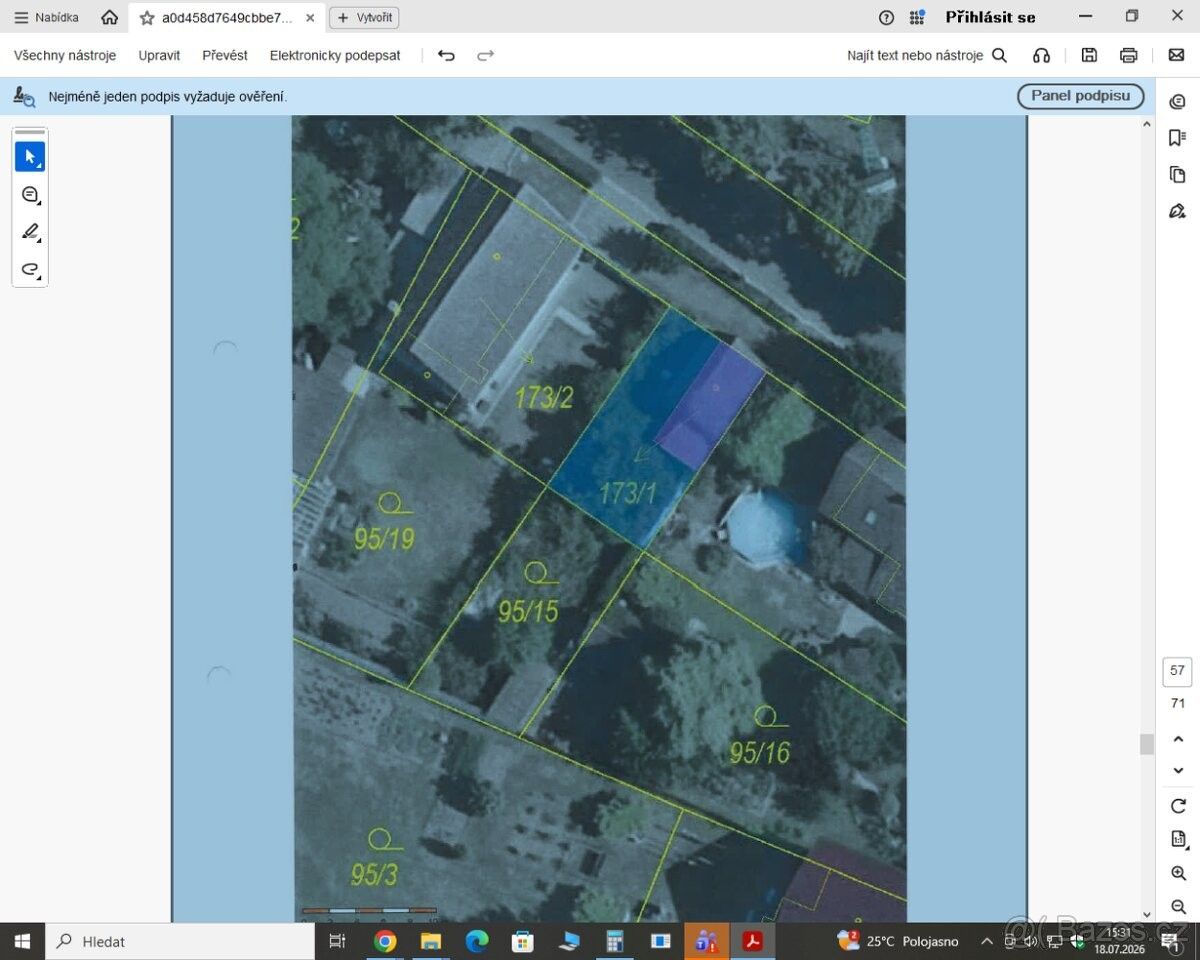Viewport: 1200px width, 960px height.
Task: Go to the next page
Action: pos(1178,770)
